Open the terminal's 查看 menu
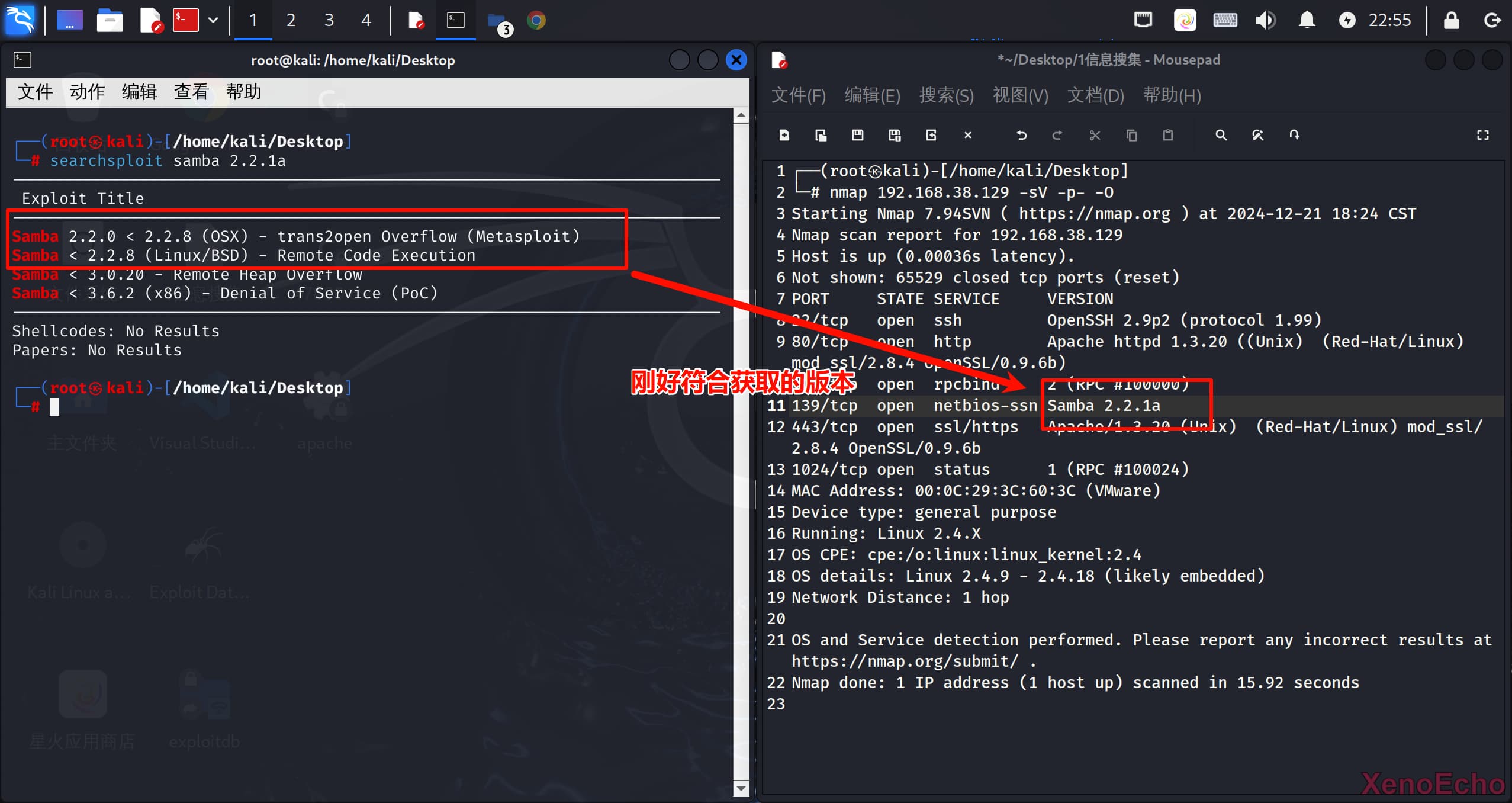Viewport: 1512px width, 803px height. click(191, 92)
